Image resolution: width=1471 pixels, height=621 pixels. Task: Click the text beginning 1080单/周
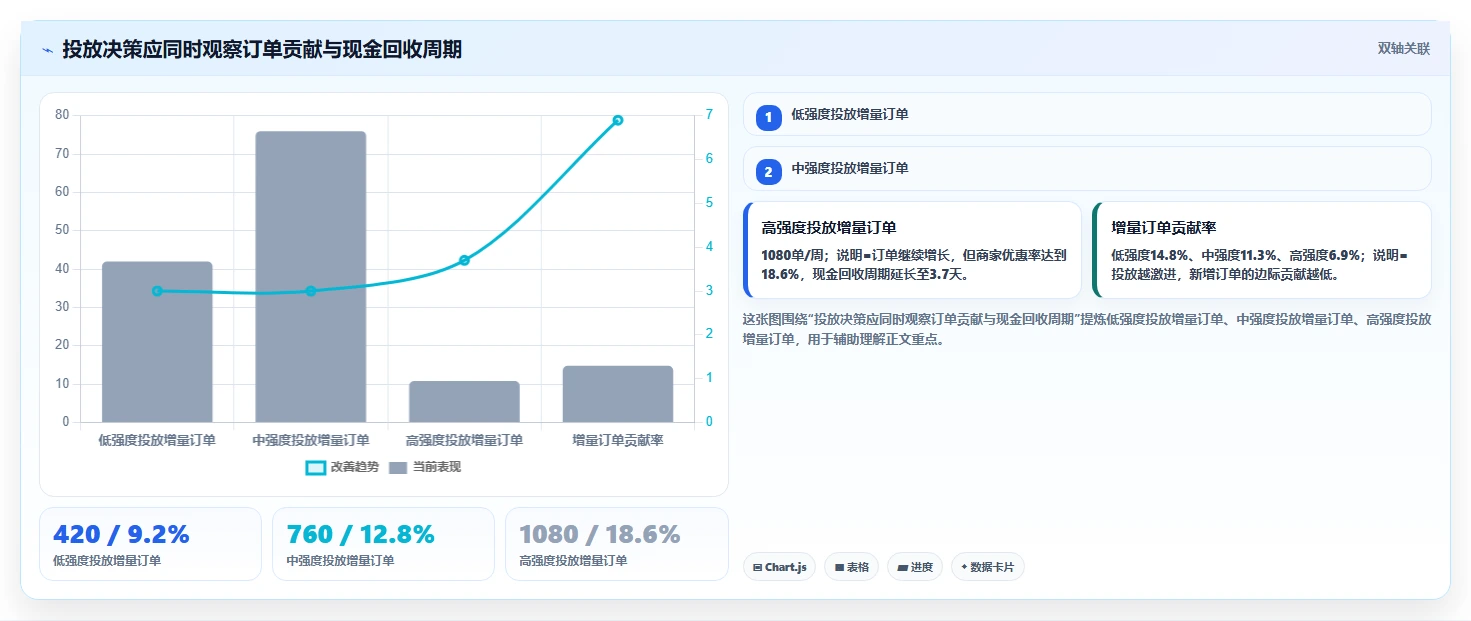914,264
